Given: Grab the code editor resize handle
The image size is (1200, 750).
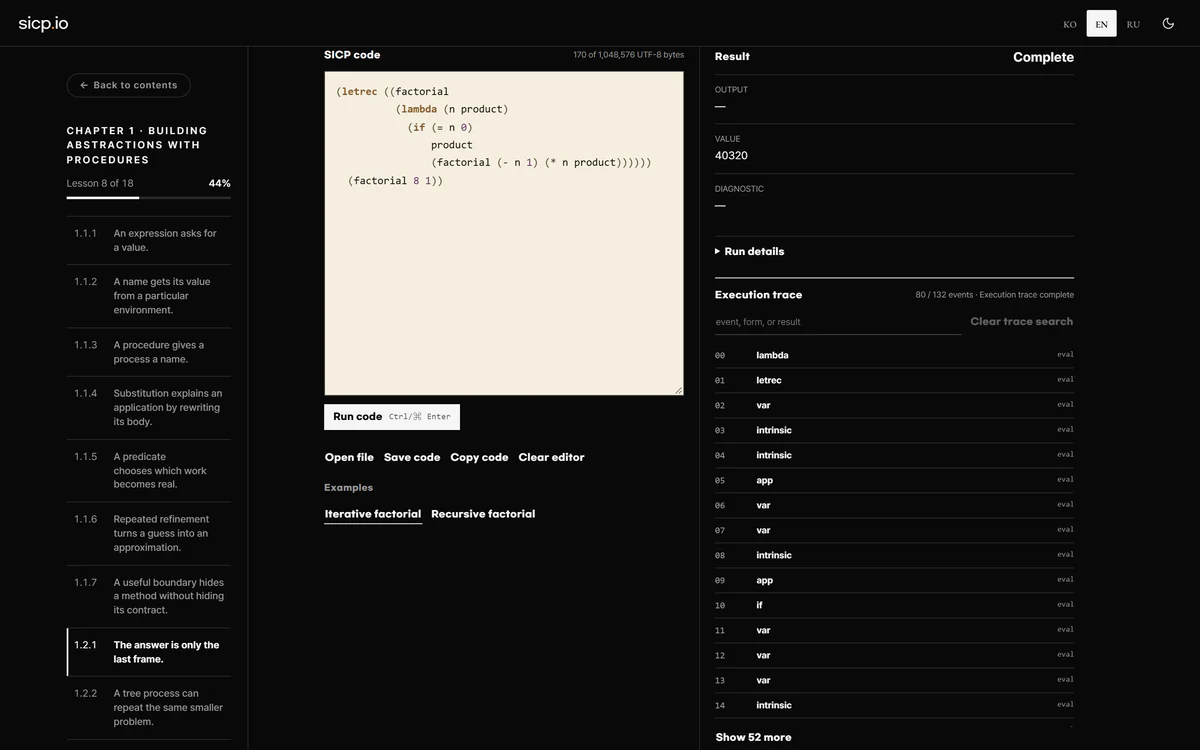Looking at the screenshot, I should (x=678, y=390).
